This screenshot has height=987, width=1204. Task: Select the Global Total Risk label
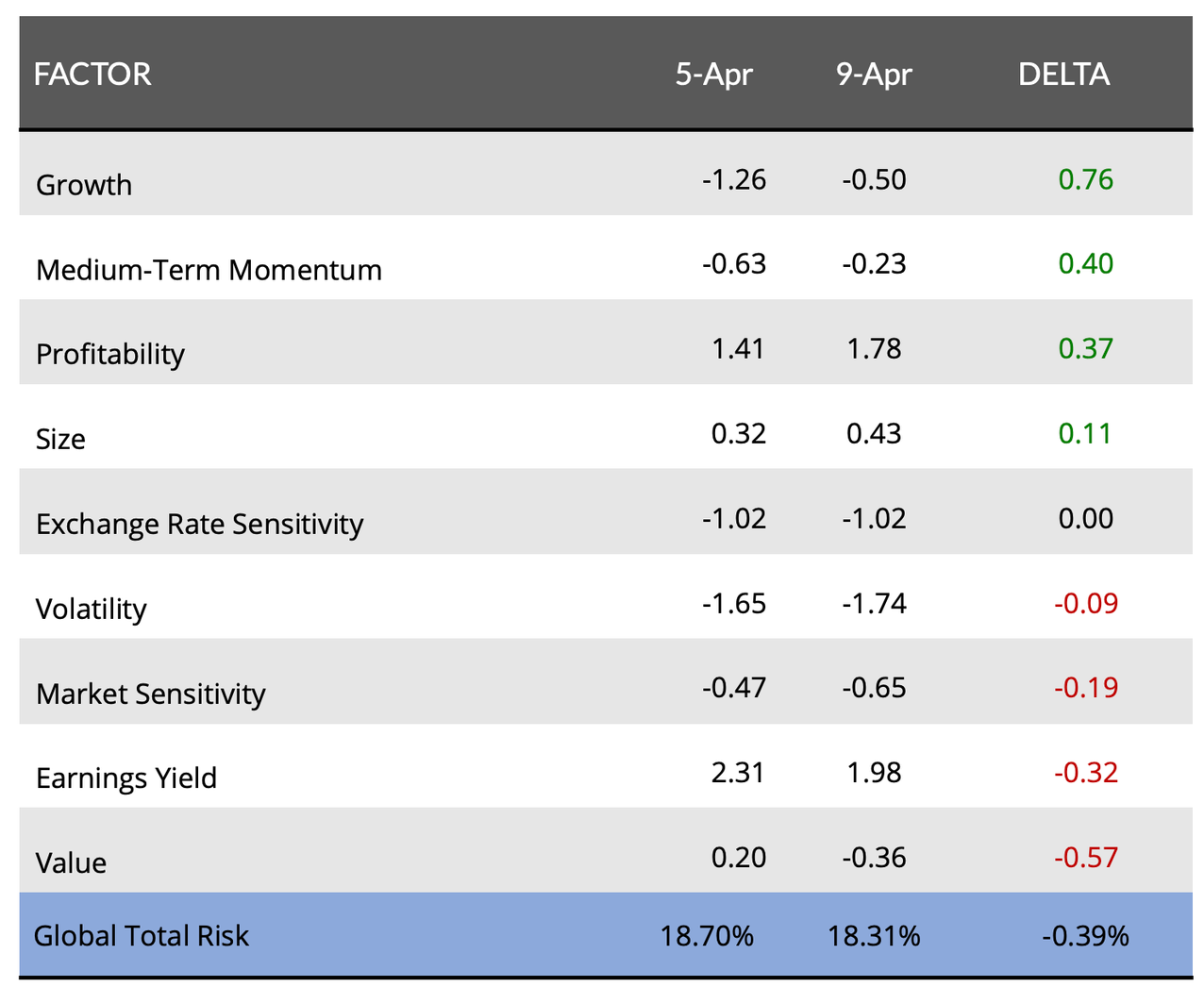pos(142,936)
